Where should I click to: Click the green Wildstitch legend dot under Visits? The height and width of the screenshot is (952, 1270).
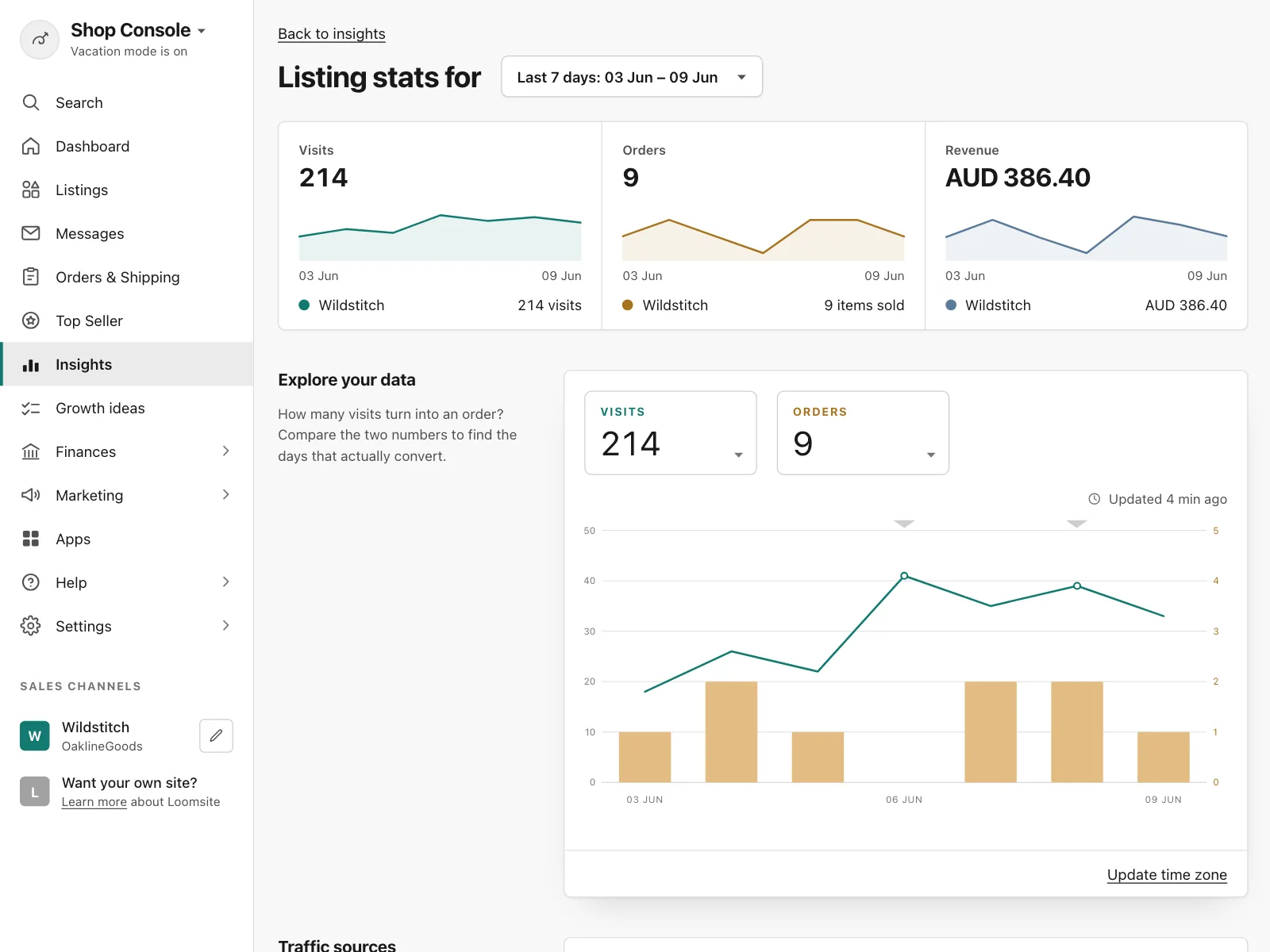tap(304, 305)
